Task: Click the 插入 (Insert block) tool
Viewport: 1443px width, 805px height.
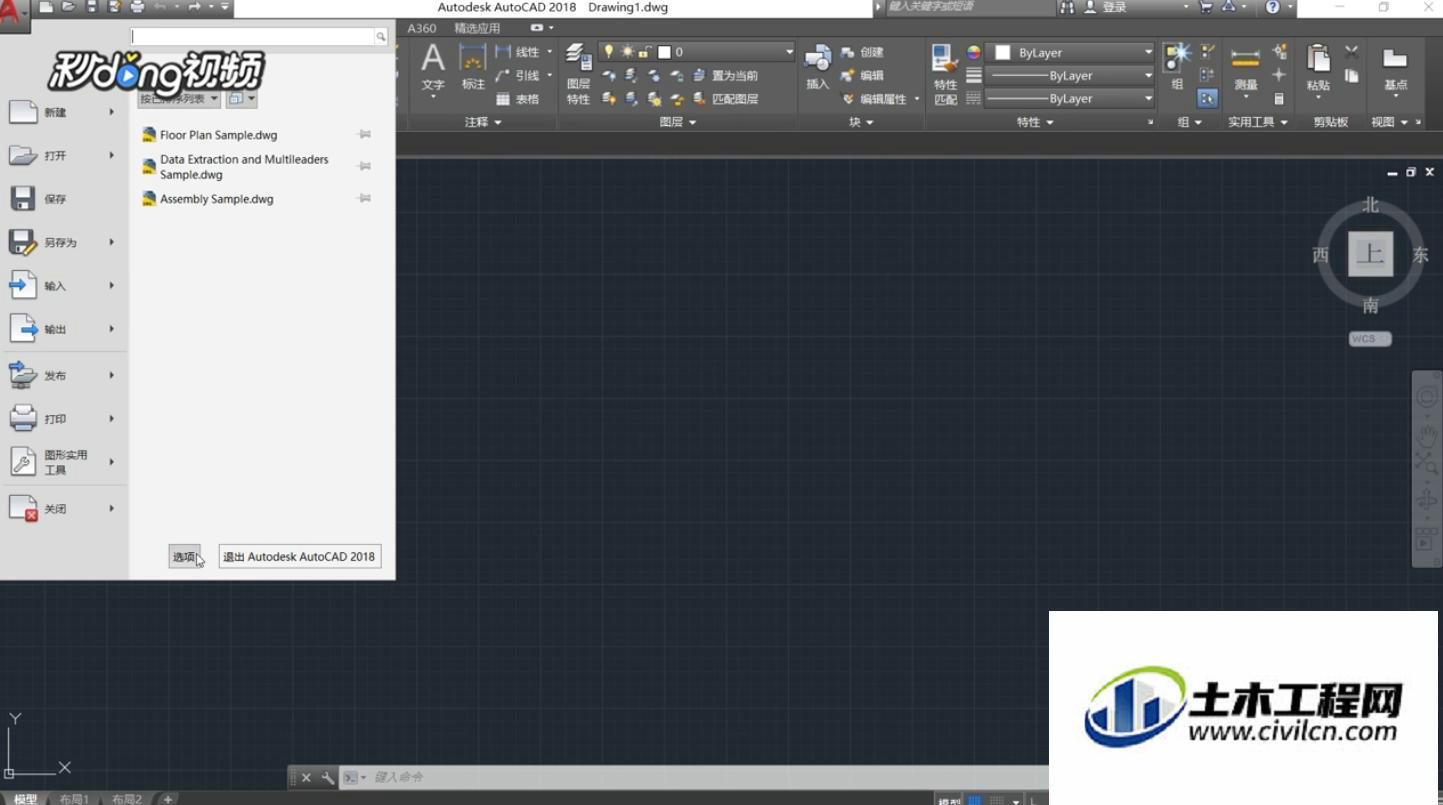Action: coord(818,68)
